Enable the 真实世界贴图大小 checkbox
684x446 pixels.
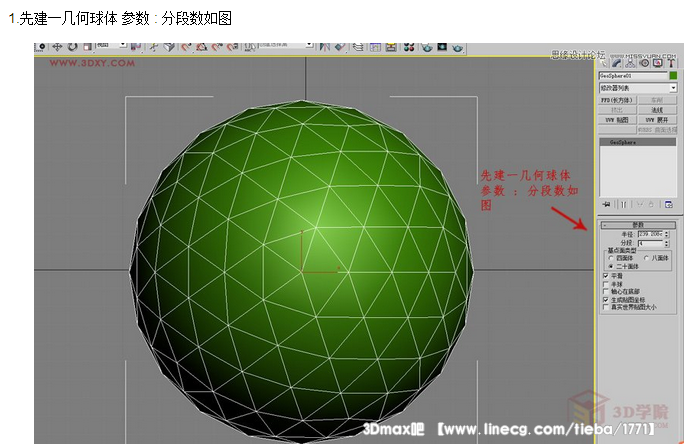(605, 307)
